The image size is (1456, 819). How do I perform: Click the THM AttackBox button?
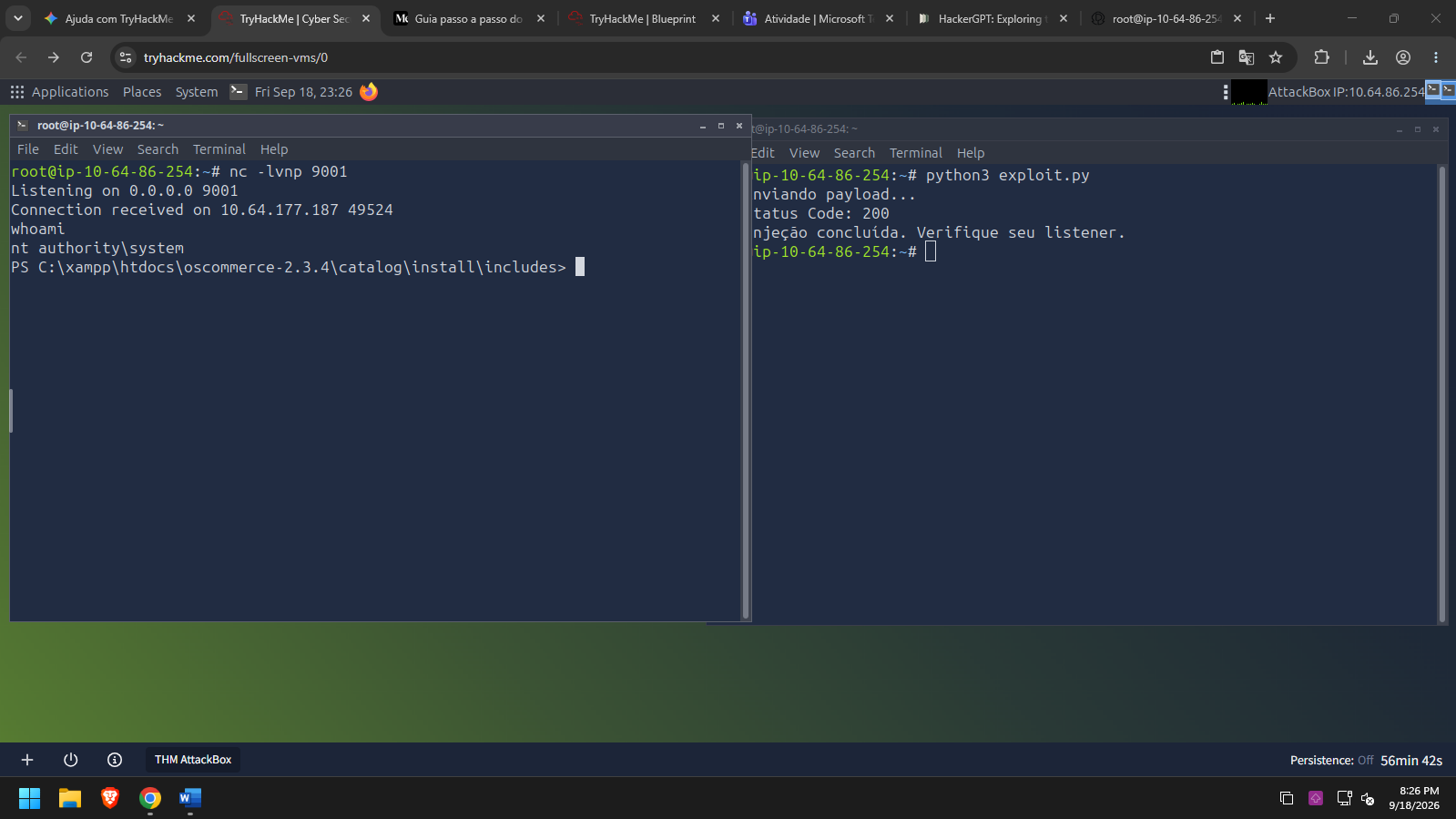(193, 760)
